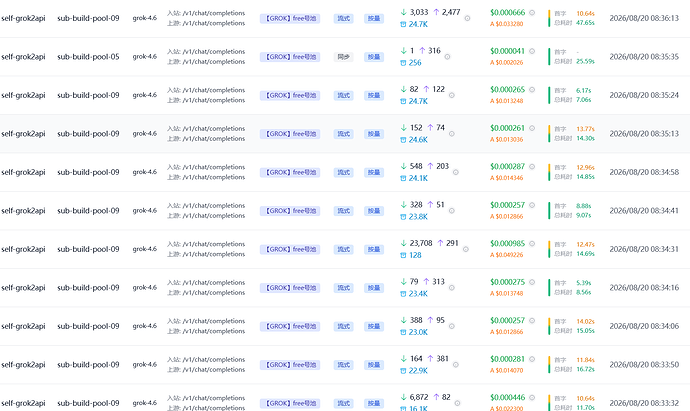Click the output token count 2,477
The width and height of the screenshot is (690, 411).
[x=451, y=12]
